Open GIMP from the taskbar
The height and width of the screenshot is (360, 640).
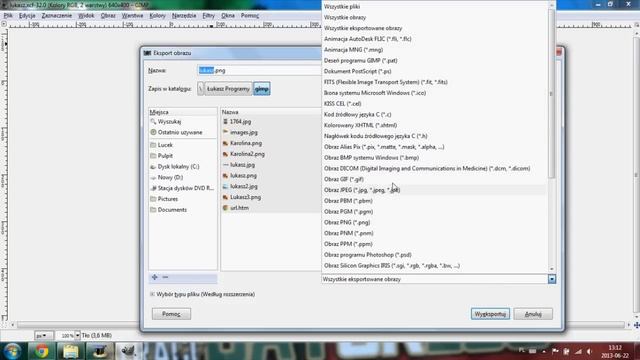click(x=128, y=351)
